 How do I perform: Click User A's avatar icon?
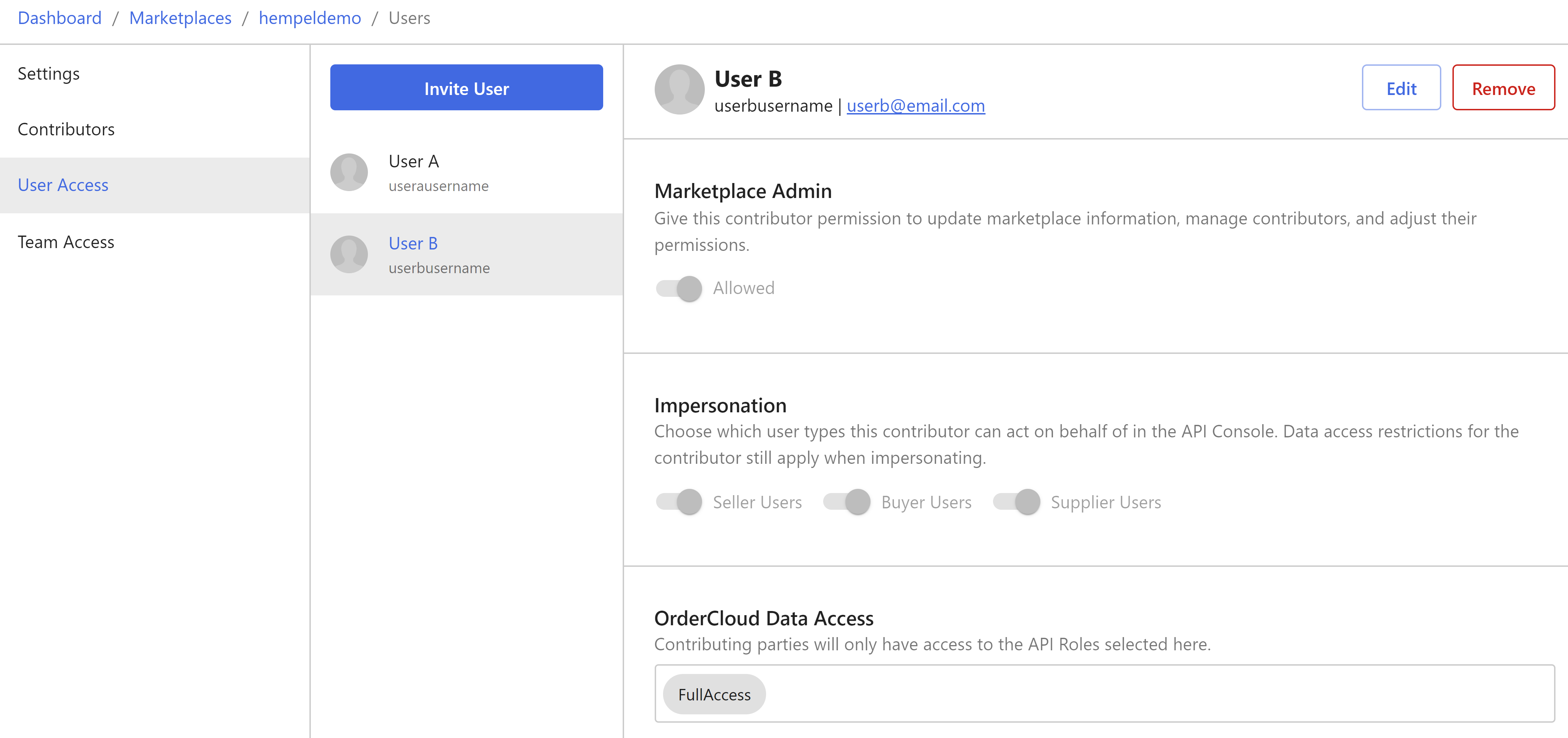click(349, 172)
